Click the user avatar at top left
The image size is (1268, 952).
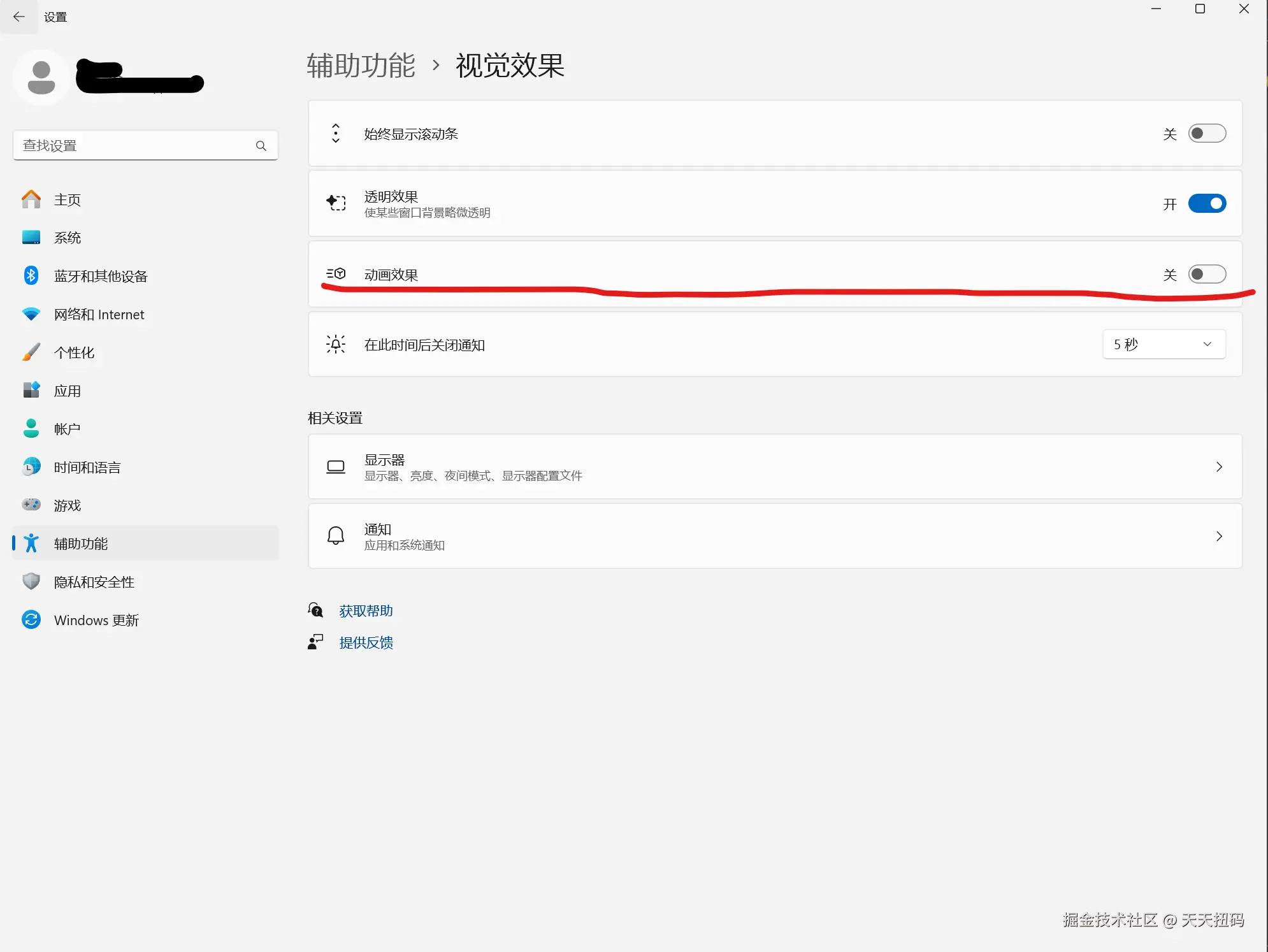tap(41, 77)
